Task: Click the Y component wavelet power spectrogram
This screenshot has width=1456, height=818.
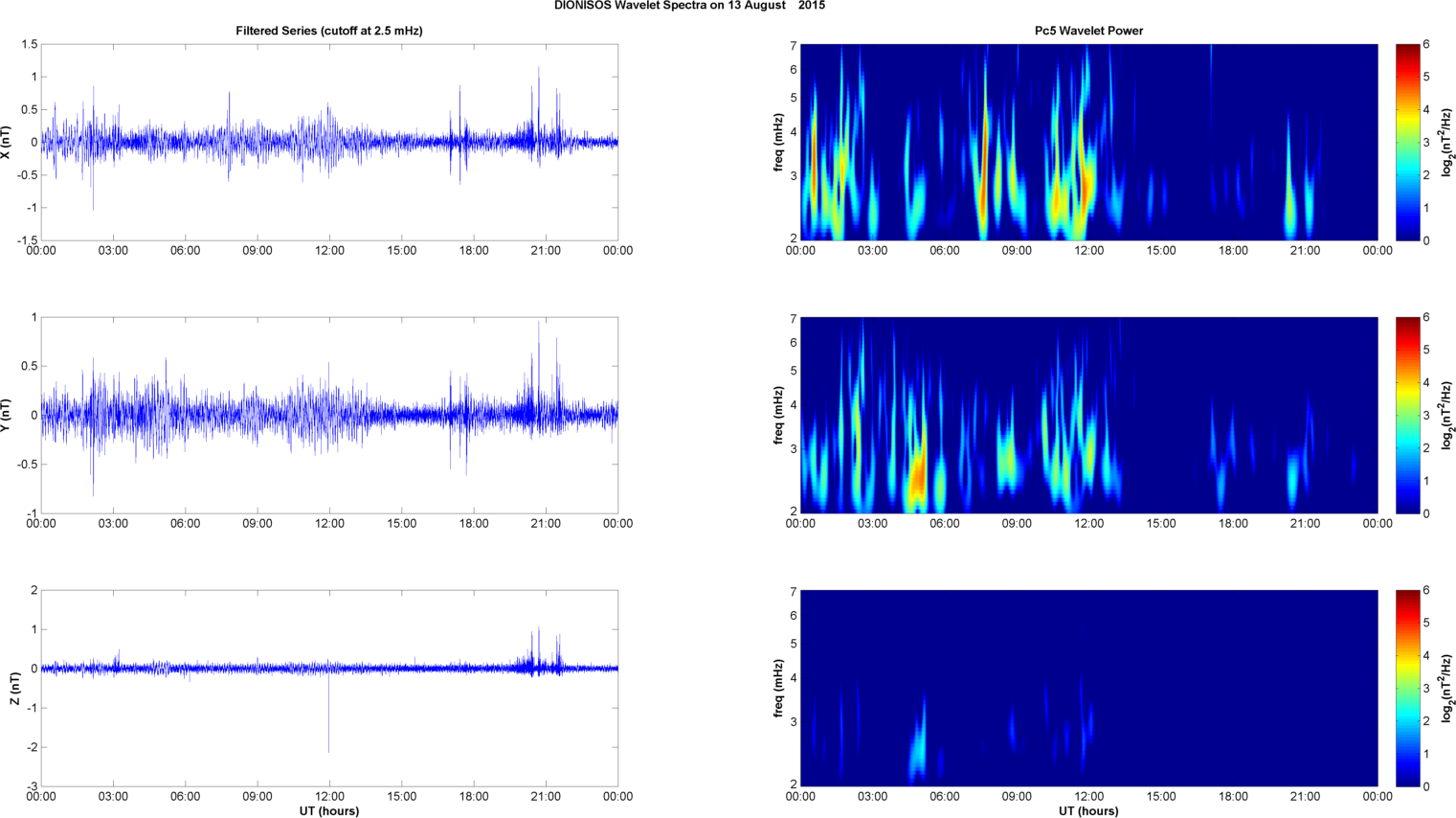Action: [1088, 415]
